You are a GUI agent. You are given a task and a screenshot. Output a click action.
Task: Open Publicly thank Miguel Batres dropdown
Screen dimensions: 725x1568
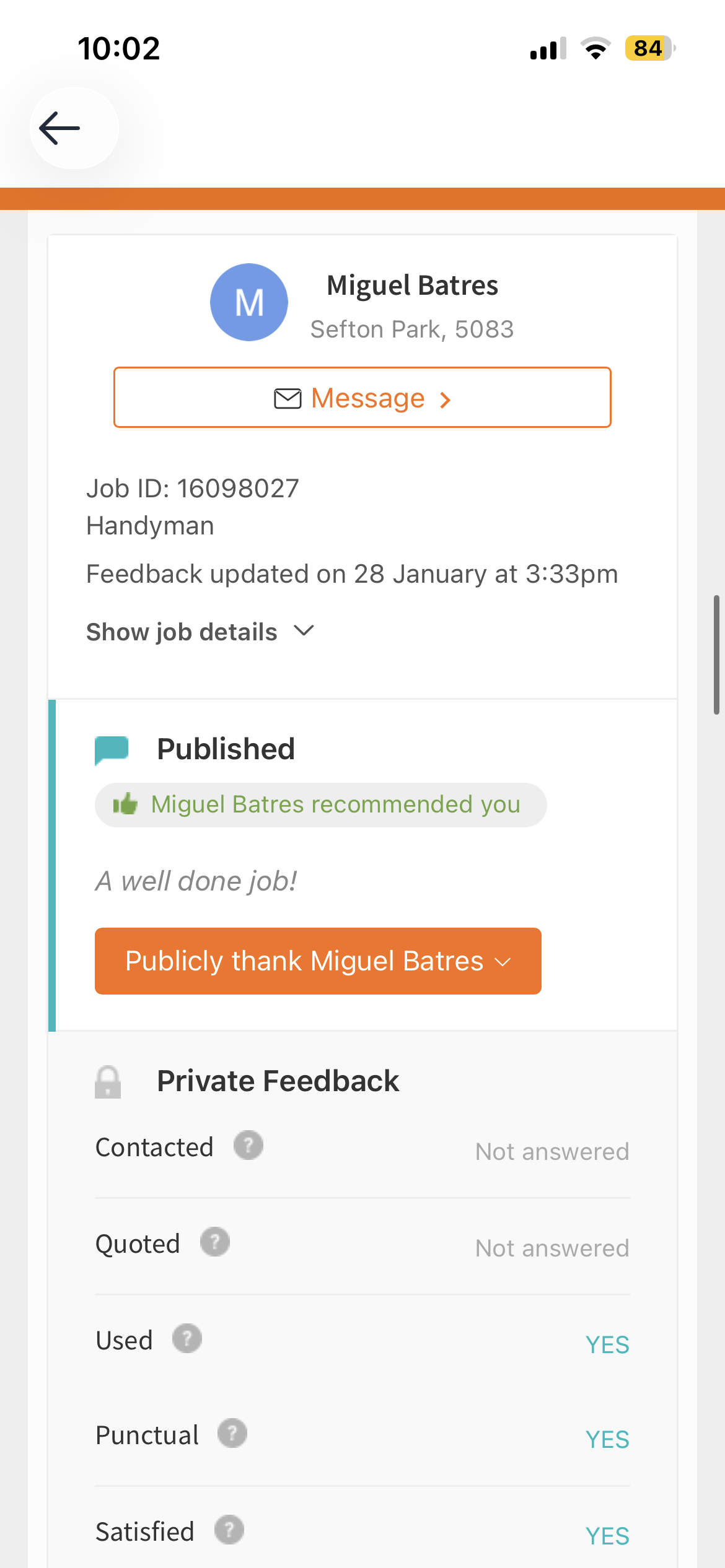(318, 961)
